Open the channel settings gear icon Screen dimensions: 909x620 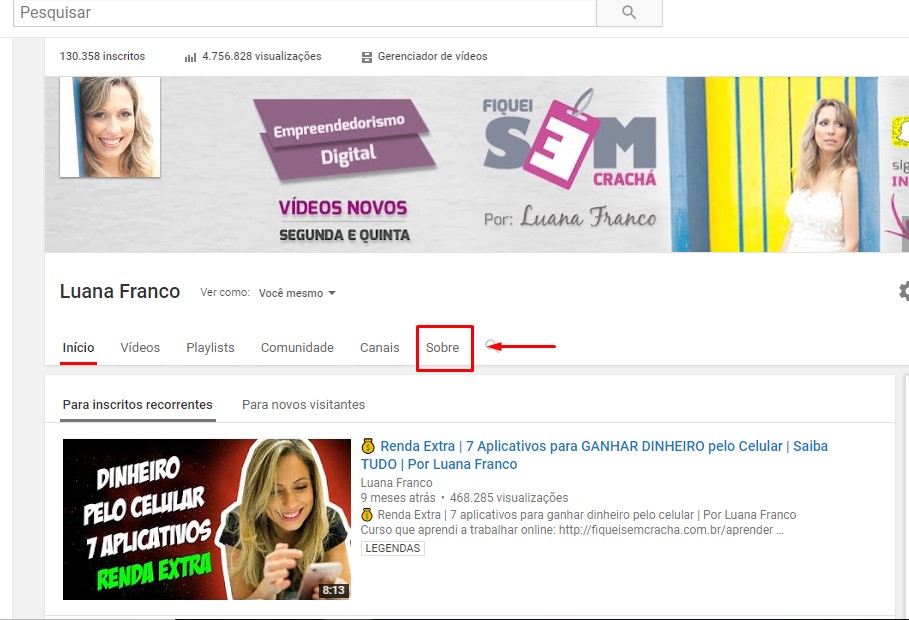click(x=904, y=291)
